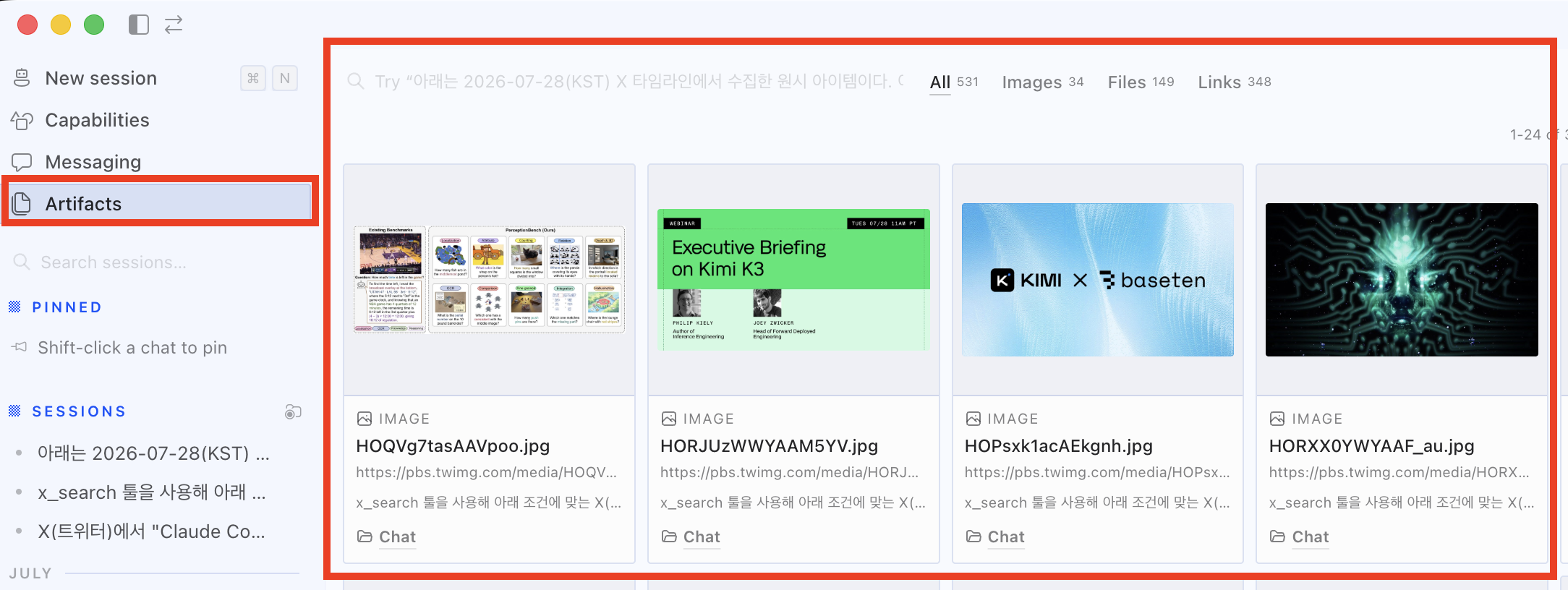
Task: Click the "1-24" pagination text
Action: click(1525, 134)
